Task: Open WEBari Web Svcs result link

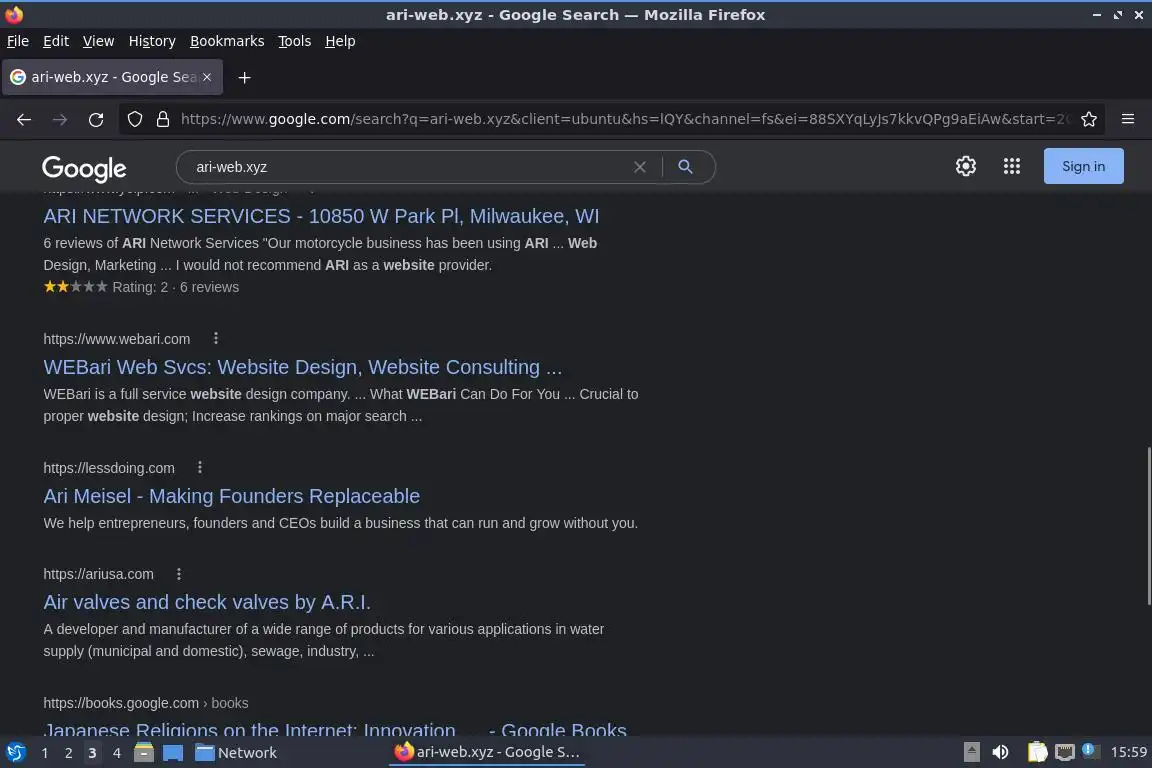Action: (303, 367)
